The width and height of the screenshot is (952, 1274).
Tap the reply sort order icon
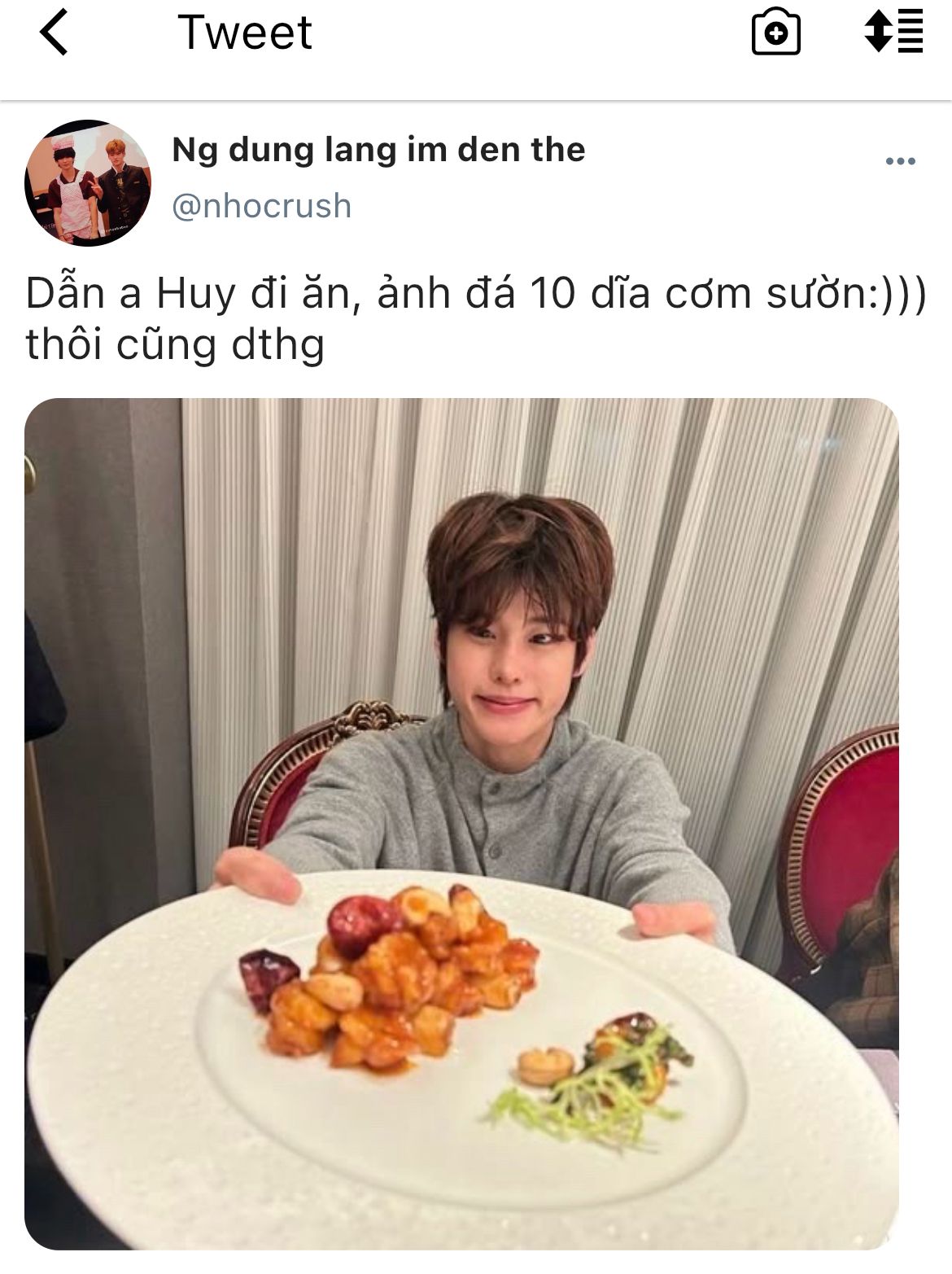click(x=893, y=32)
